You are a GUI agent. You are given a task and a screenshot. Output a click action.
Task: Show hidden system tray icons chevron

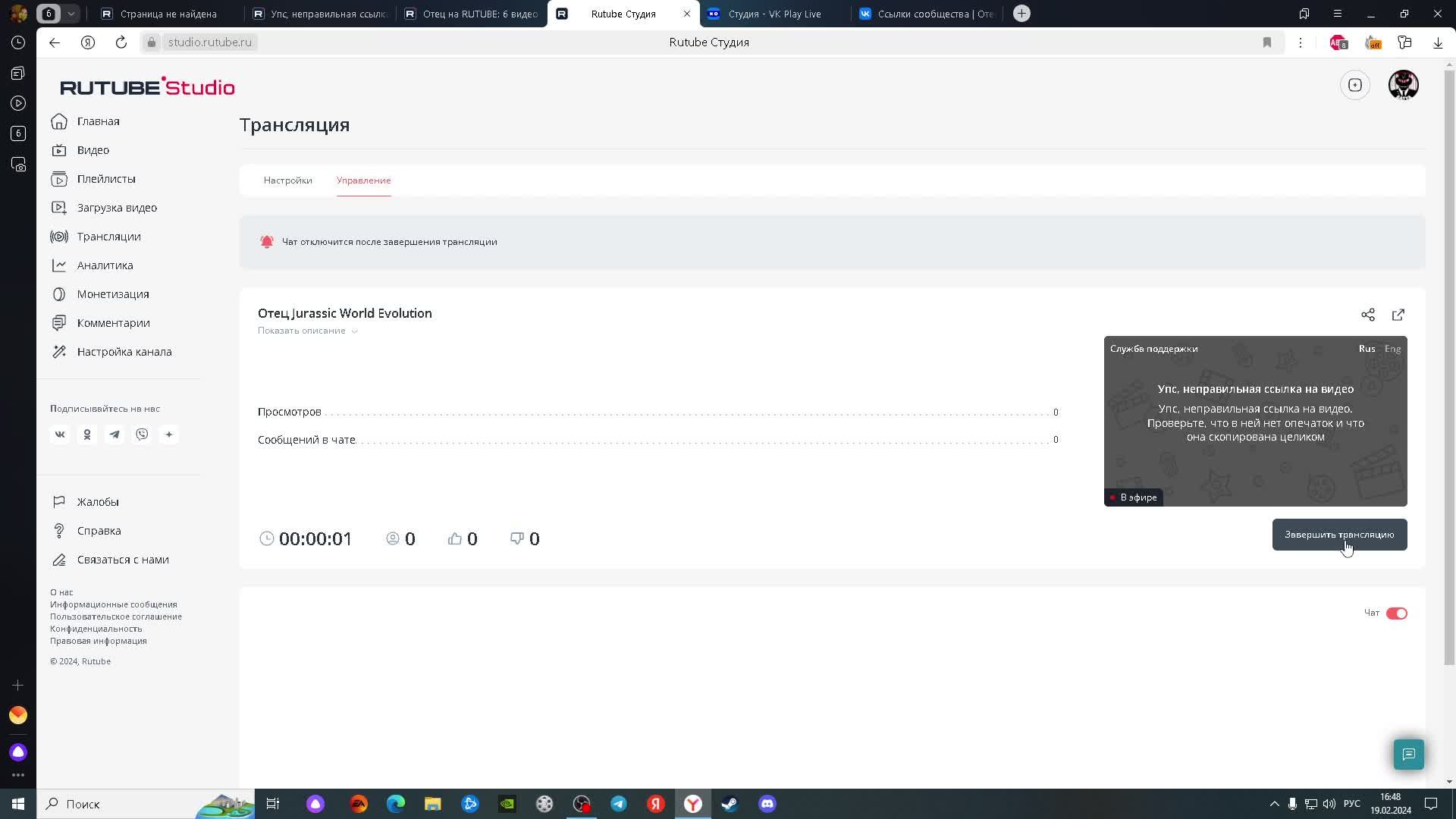[1274, 804]
